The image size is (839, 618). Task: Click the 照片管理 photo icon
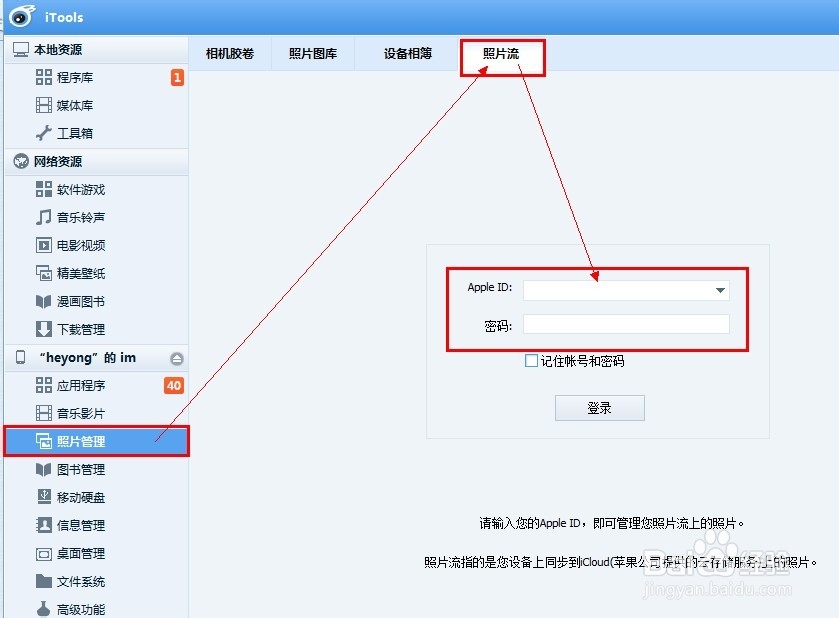point(44,441)
